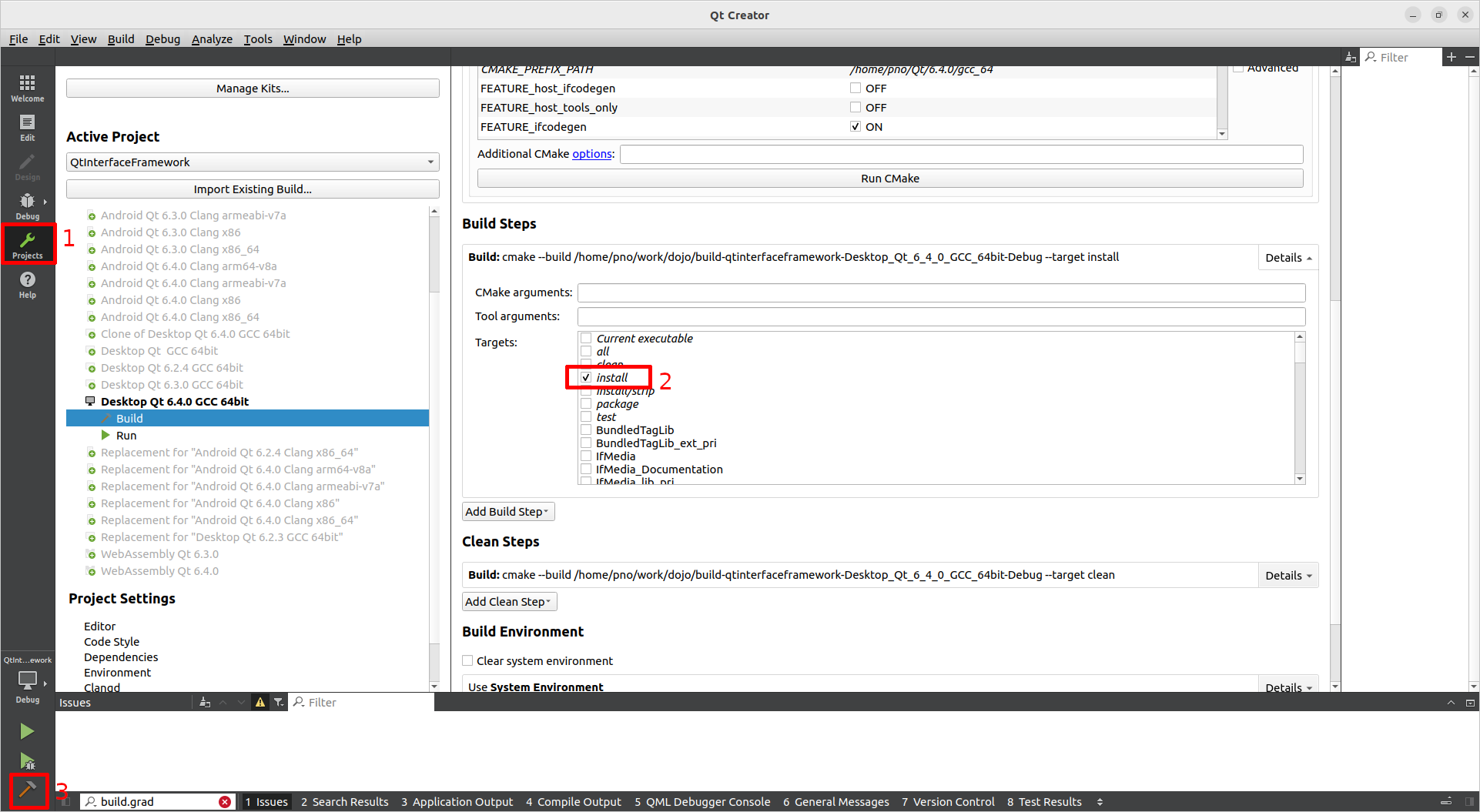Viewport: 1480px width, 812px height.
Task: Enable FEATURE_host_ifcodegen checkbox
Action: coord(856,88)
